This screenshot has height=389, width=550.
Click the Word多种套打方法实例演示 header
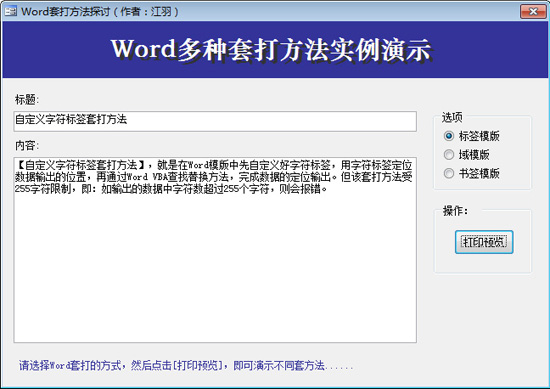point(271,50)
